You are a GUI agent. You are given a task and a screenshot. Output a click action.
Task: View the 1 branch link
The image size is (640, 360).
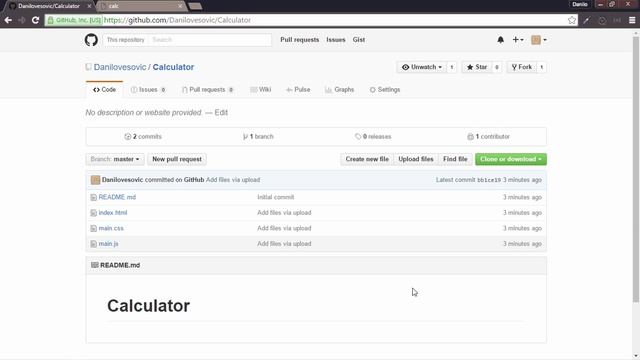[258, 137]
